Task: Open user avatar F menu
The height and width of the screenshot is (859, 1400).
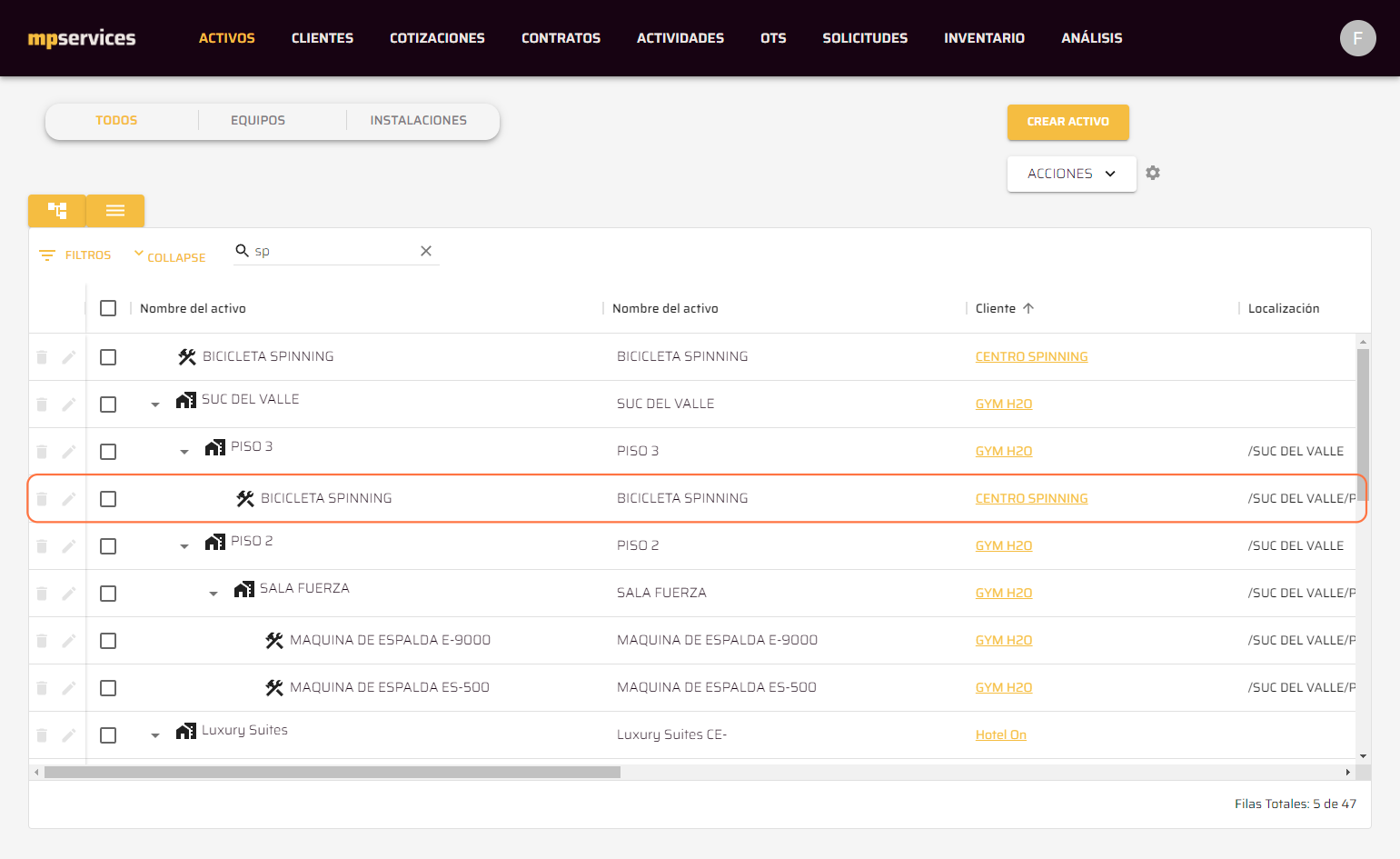Action: (x=1357, y=38)
